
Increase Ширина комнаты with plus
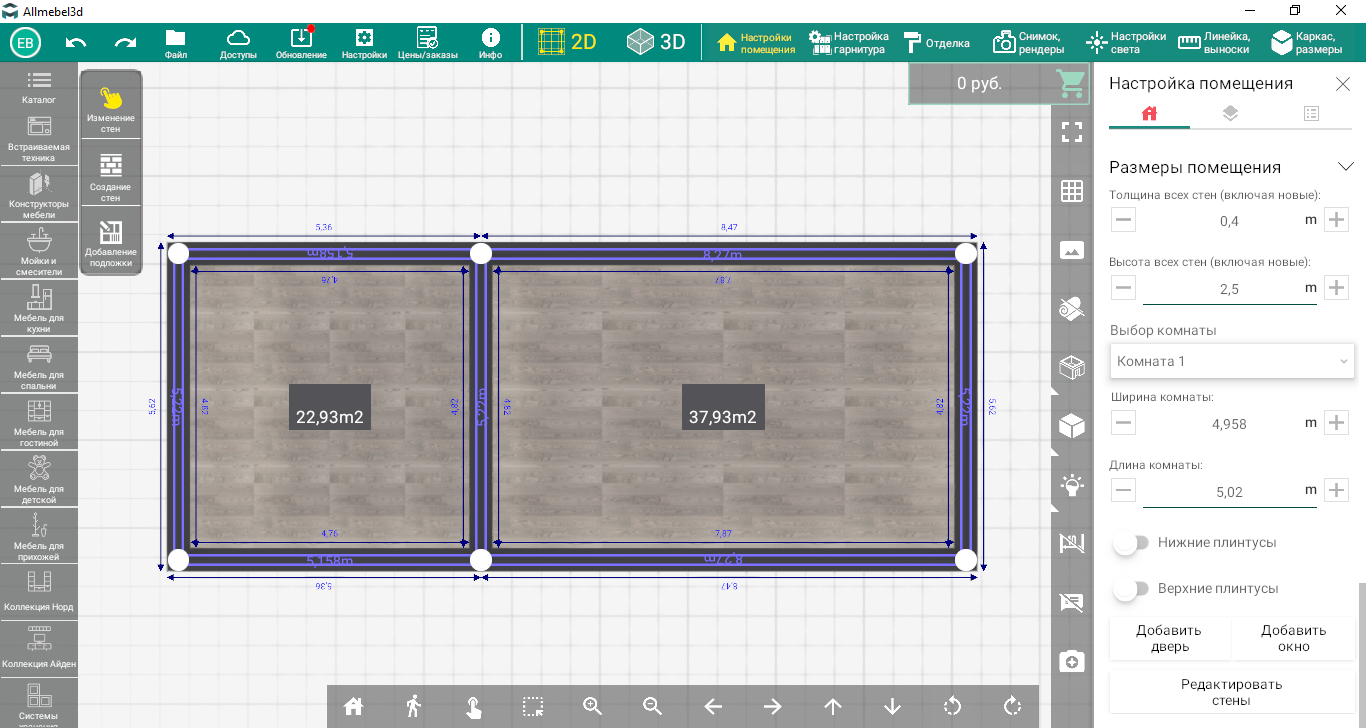click(1337, 423)
